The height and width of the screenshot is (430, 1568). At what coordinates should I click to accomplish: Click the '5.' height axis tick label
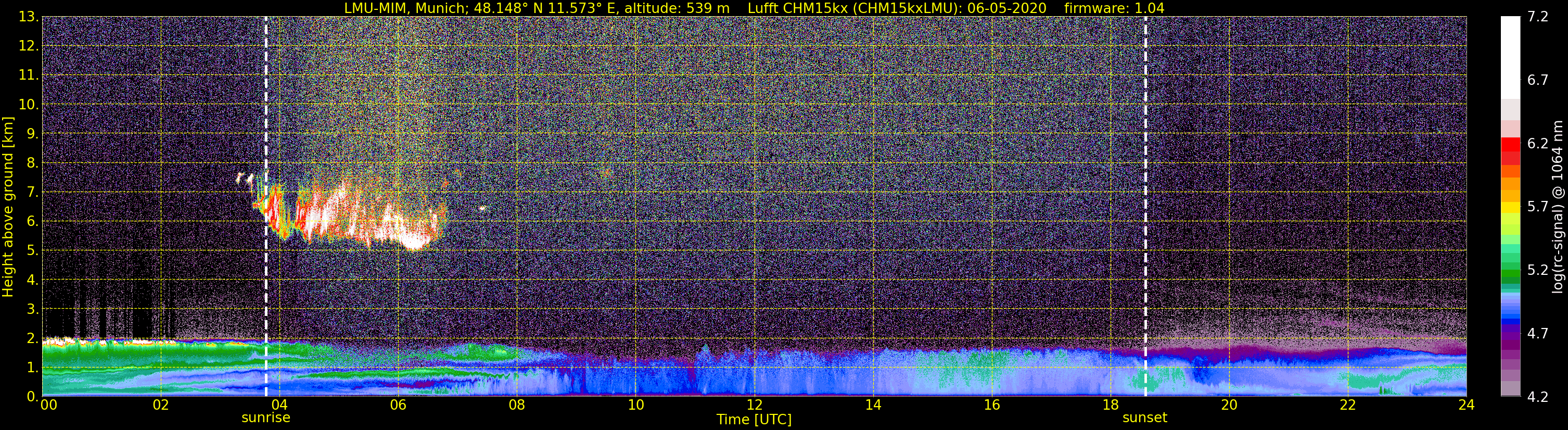pyautogui.click(x=32, y=250)
